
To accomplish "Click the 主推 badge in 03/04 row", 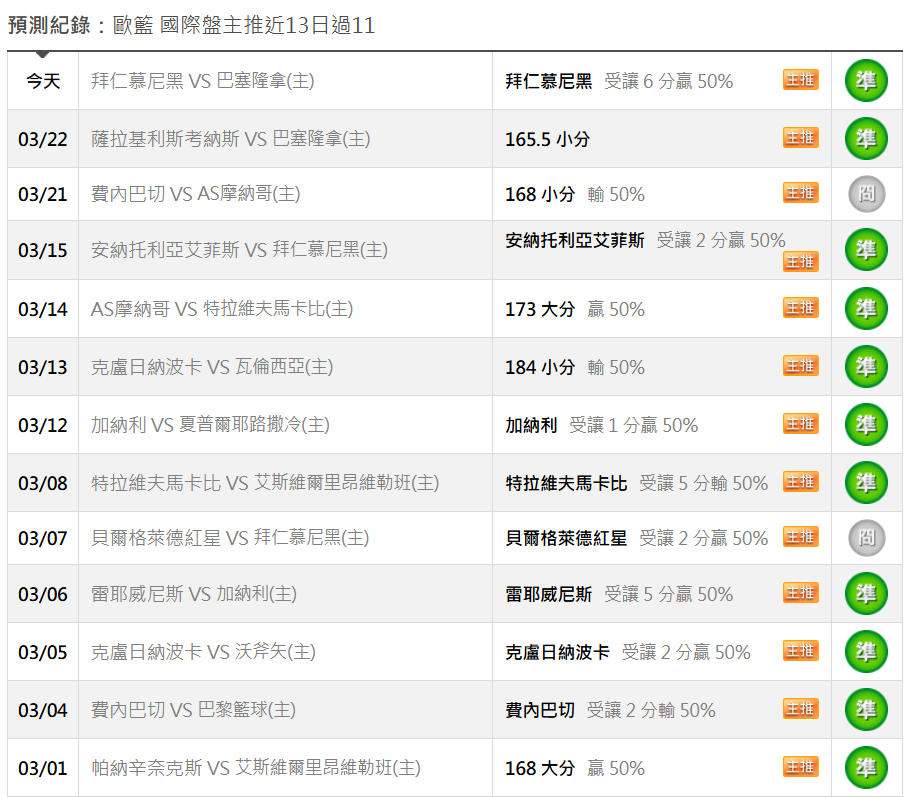I will pyautogui.click(x=801, y=708).
